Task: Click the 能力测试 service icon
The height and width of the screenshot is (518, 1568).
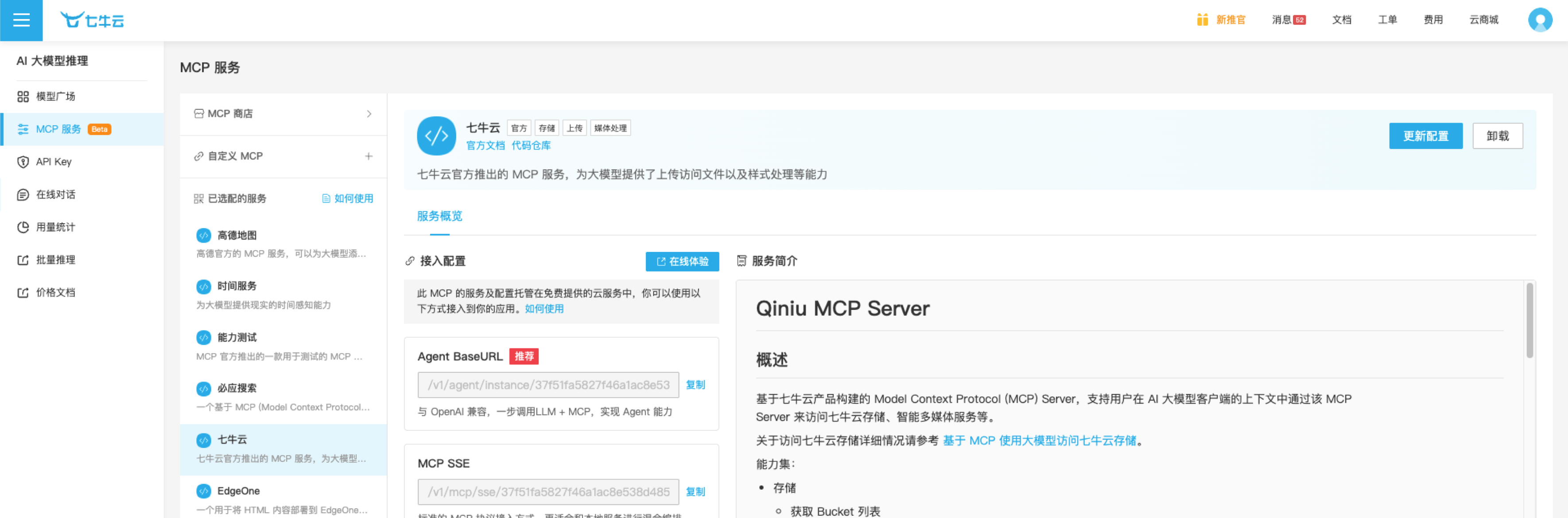Action: click(x=204, y=337)
